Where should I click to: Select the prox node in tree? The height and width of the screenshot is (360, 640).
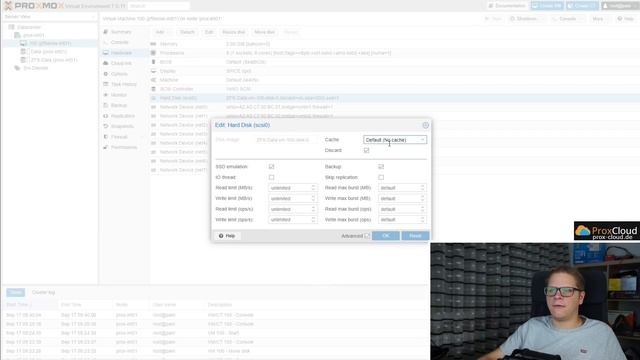coord(33,36)
